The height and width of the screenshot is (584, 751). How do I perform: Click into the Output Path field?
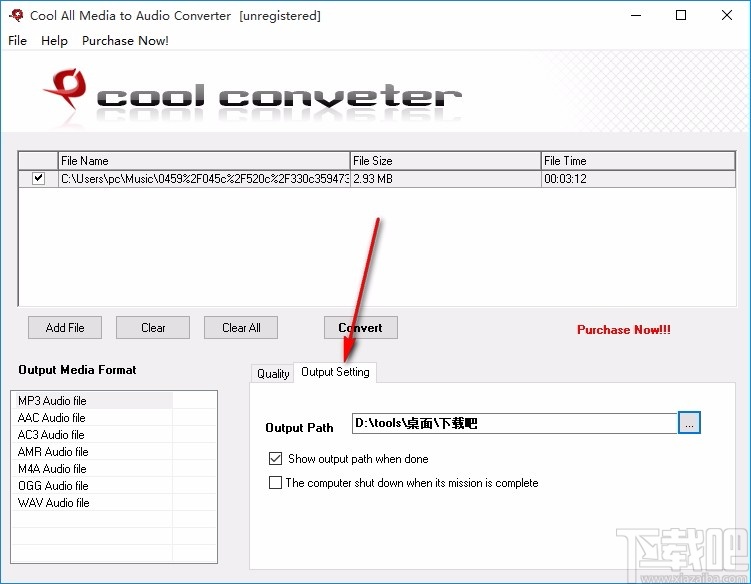pyautogui.click(x=515, y=423)
